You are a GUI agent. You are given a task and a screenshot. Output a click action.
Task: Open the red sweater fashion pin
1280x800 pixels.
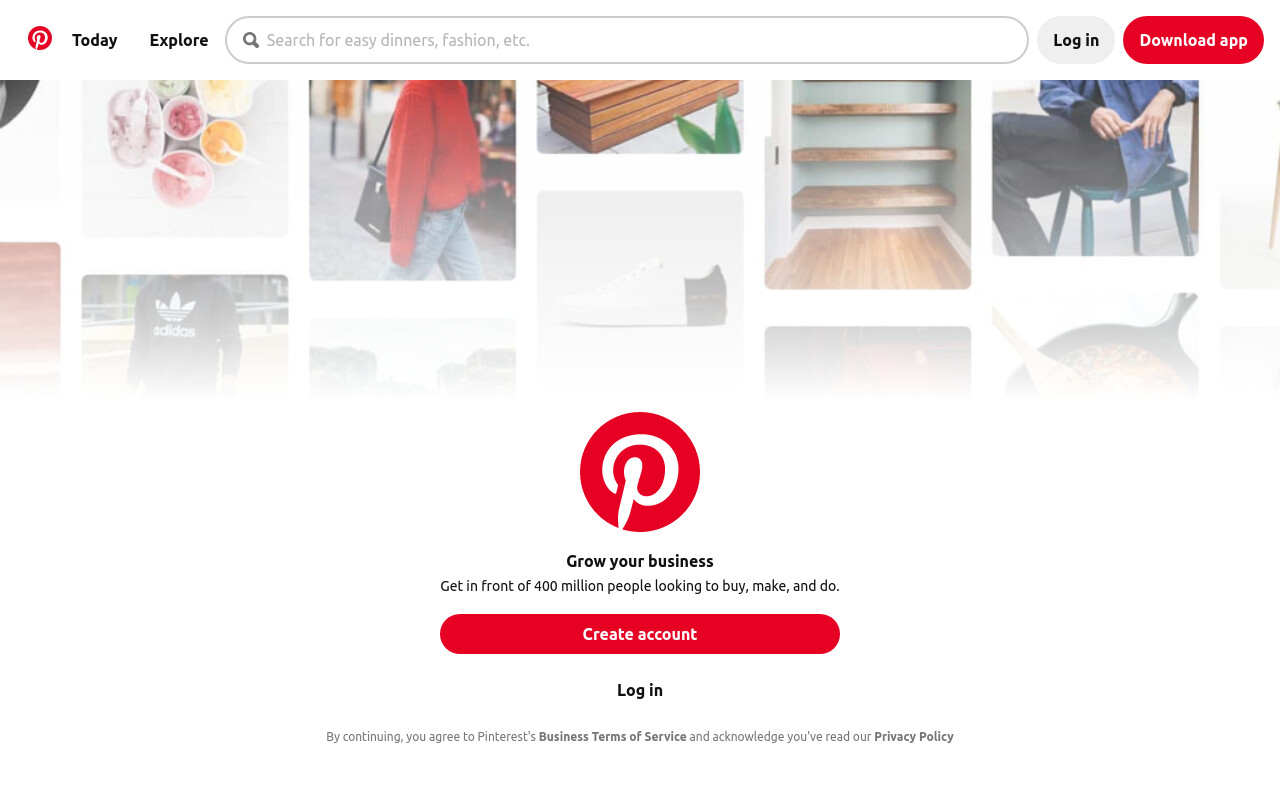[x=413, y=180]
